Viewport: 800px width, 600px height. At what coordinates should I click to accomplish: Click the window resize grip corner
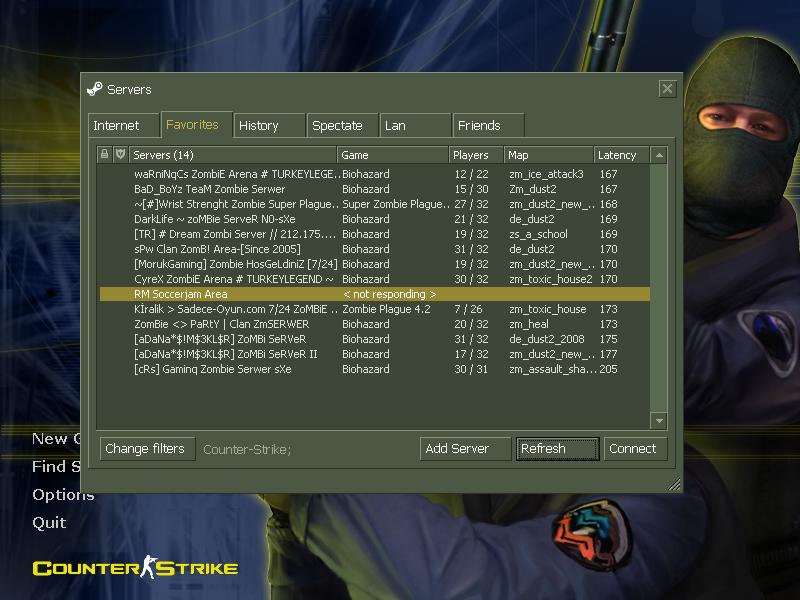click(674, 484)
